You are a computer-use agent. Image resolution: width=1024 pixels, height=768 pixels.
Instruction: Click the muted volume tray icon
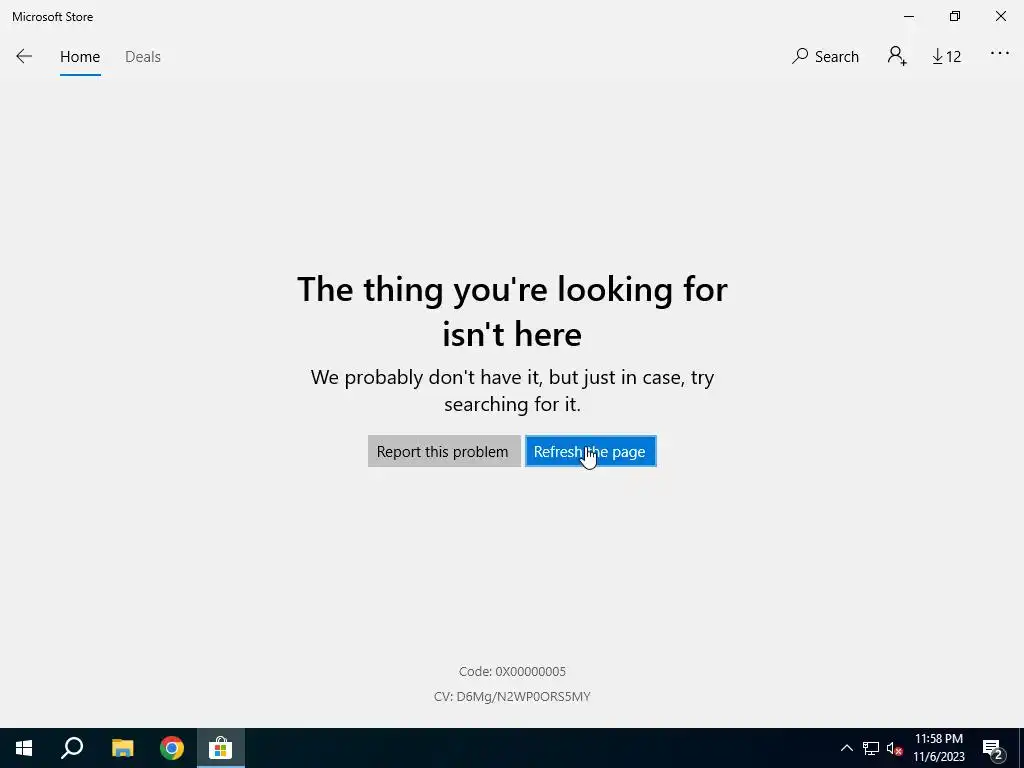[x=894, y=748]
